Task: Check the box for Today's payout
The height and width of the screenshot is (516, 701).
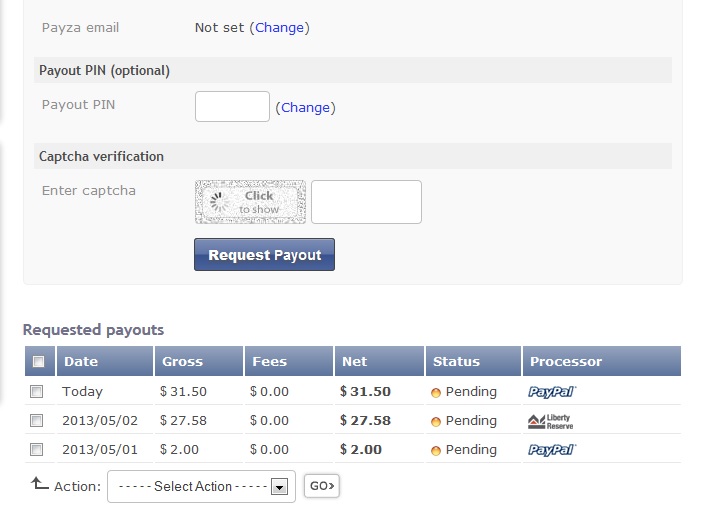Action: 37,392
